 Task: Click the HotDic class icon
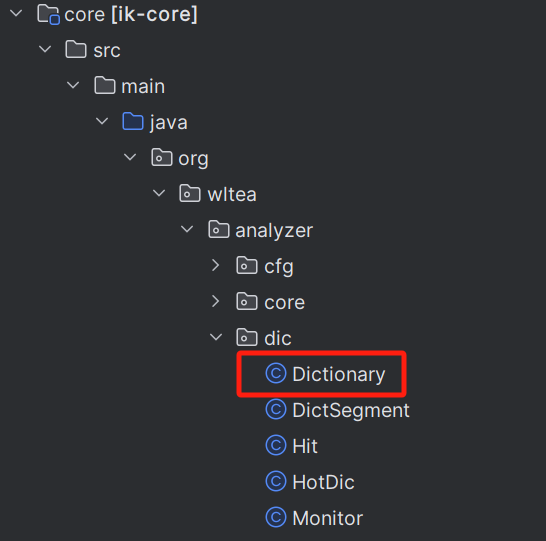coord(276,481)
